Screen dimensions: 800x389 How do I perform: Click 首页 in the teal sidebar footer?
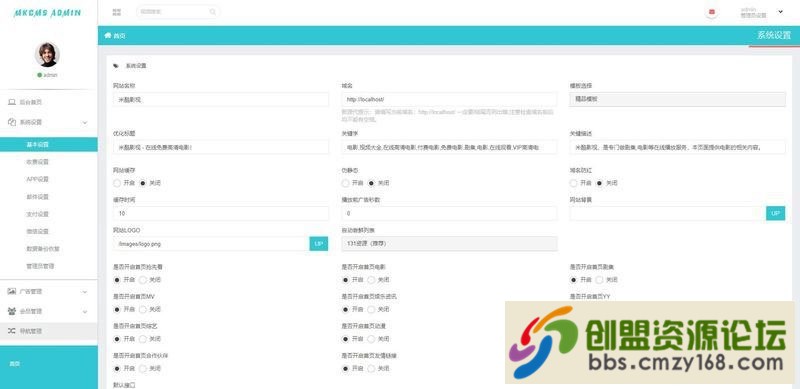coord(15,364)
